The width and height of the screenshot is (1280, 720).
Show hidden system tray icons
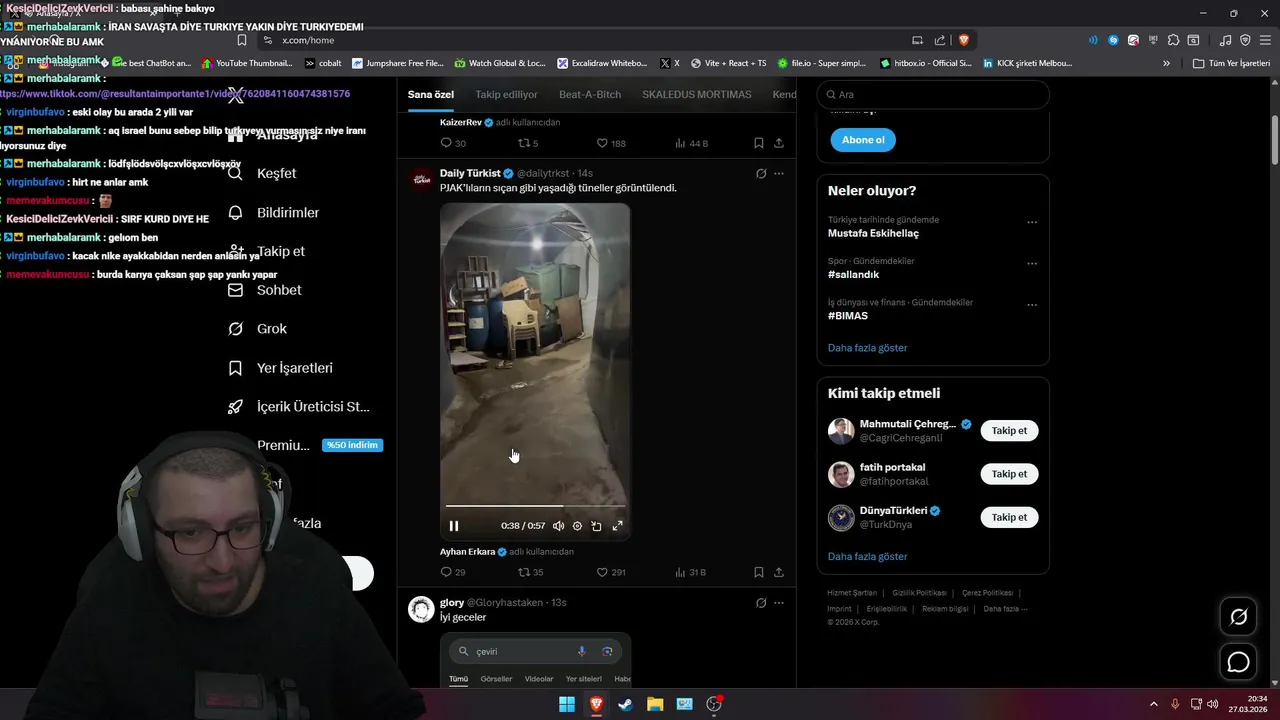tap(1153, 704)
